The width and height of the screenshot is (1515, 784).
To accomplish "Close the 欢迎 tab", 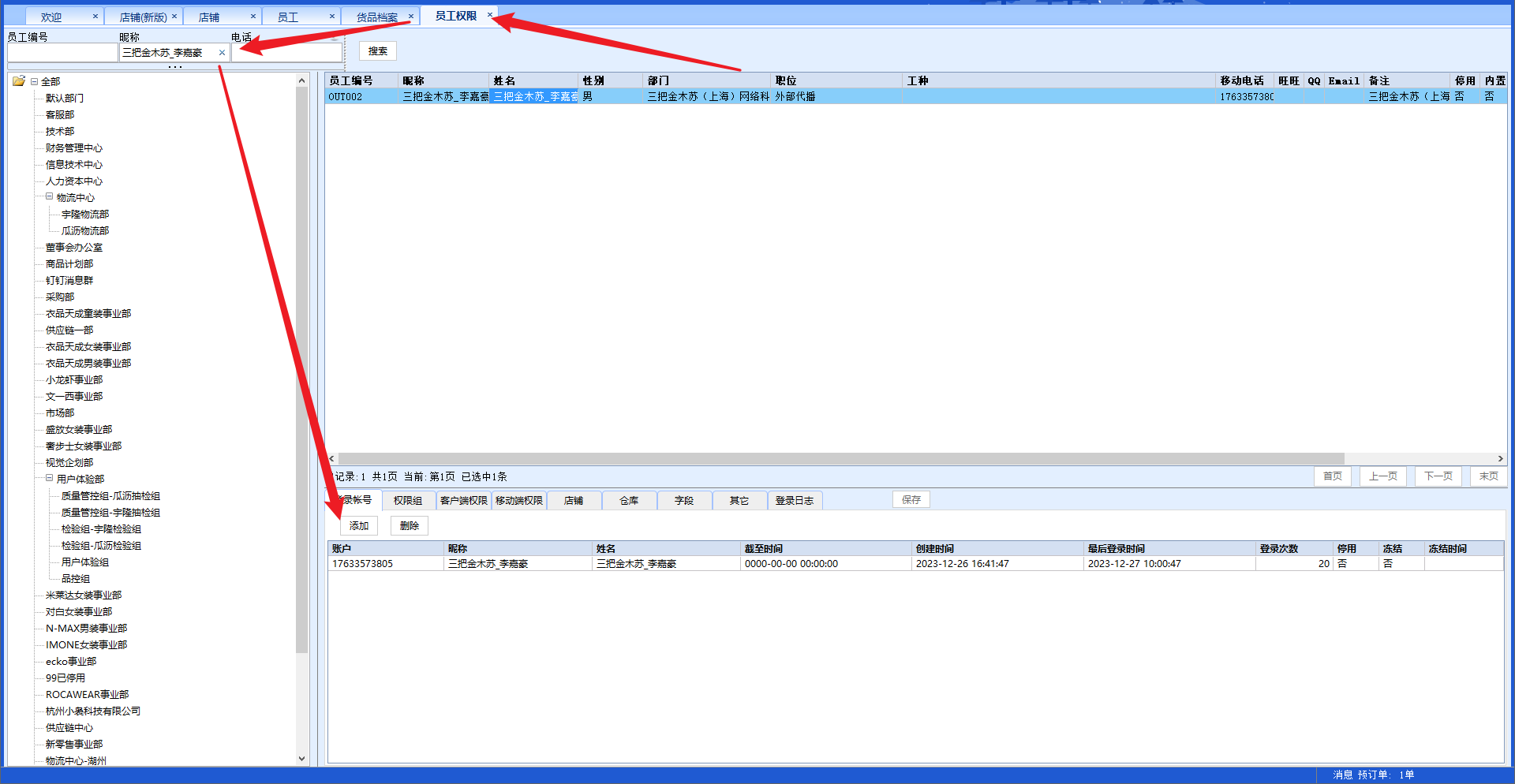I will [x=95, y=16].
